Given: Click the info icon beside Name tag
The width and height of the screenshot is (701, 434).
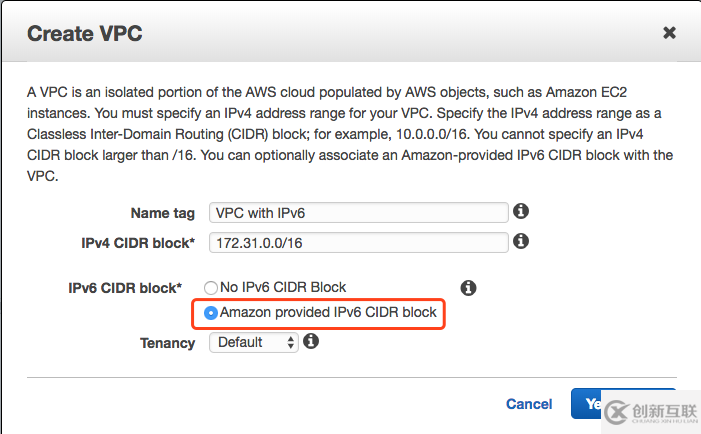Looking at the screenshot, I should tap(521, 212).
